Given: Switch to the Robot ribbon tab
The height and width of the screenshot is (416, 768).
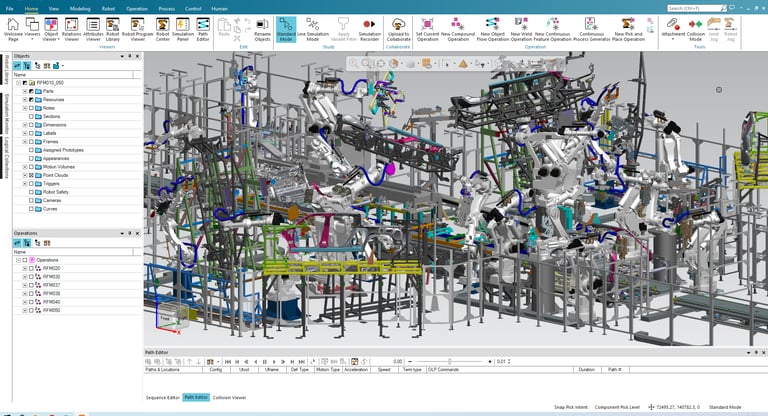Looking at the screenshot, I should pyautogui.click(x=108, y=8).
